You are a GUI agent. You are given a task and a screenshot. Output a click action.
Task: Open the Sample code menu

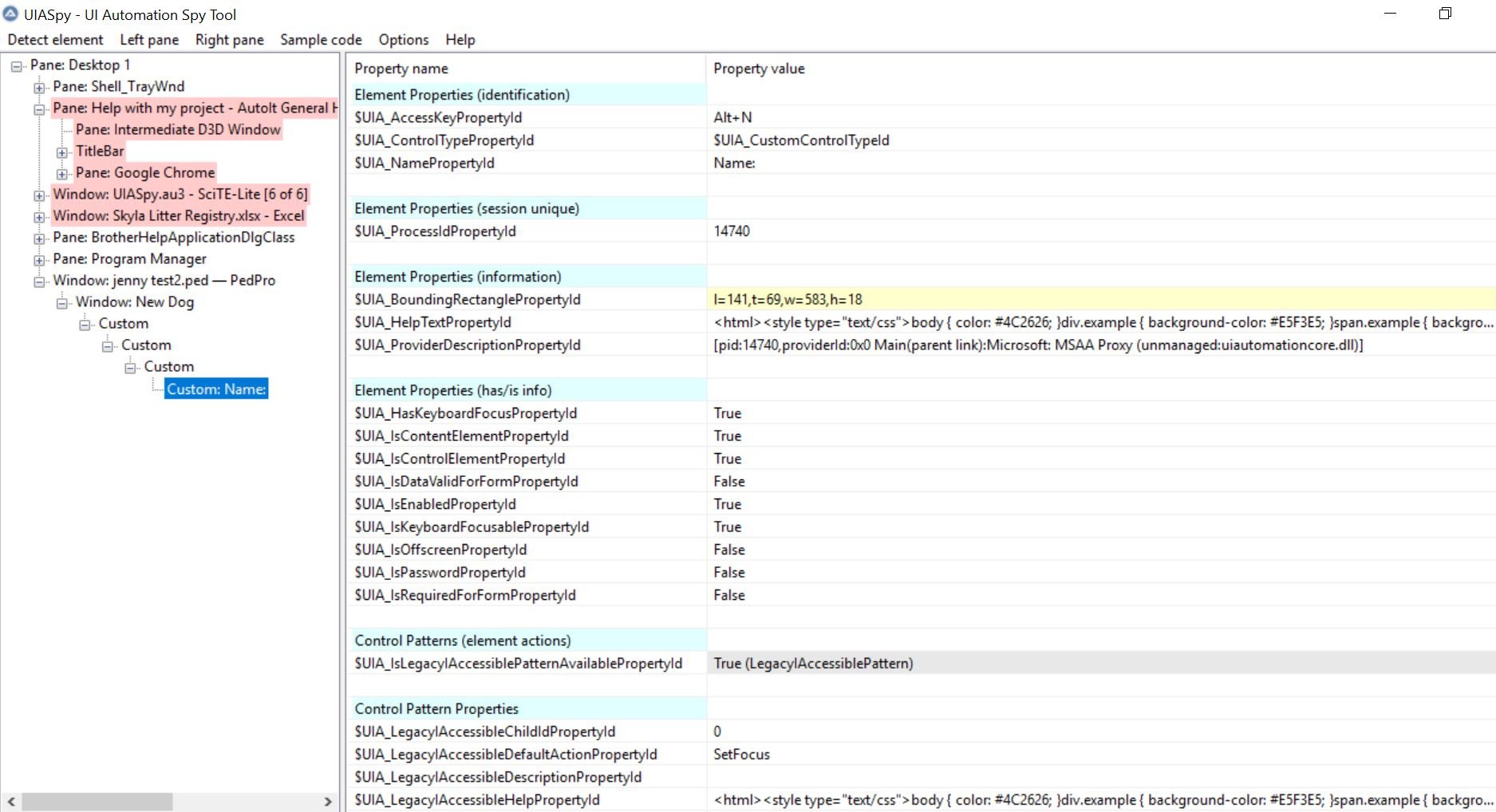click(x=321, y=40)
